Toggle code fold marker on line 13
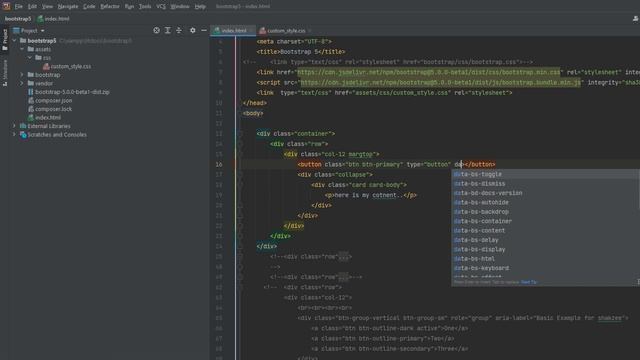 point(240,133)
